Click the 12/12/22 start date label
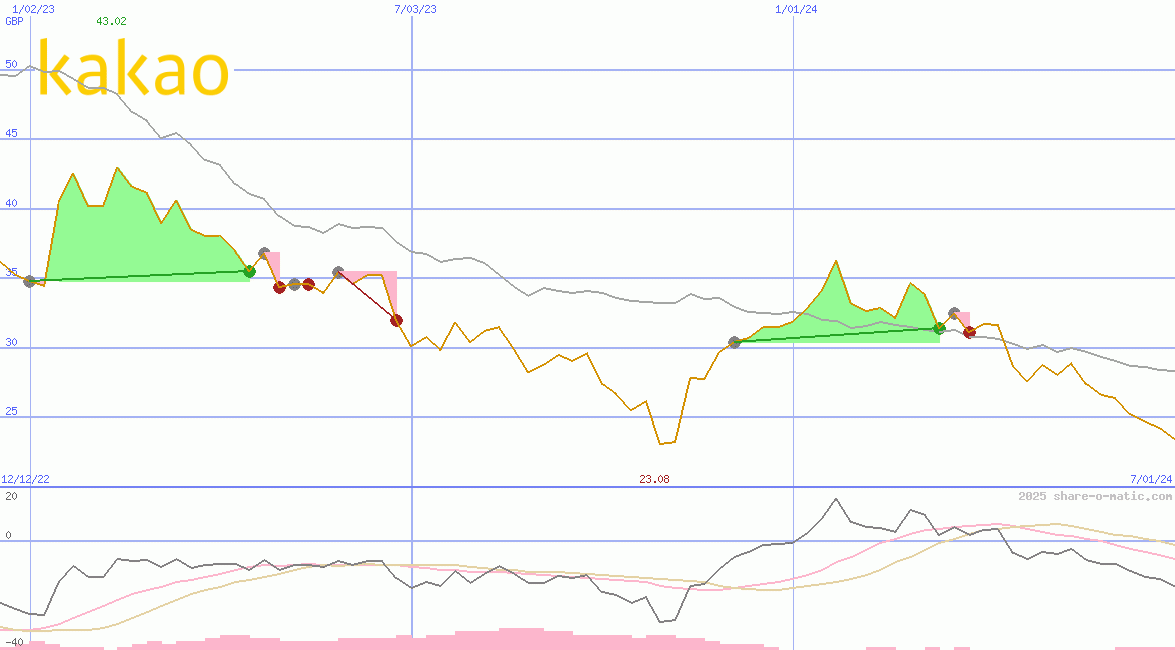The height and width of the screenshot is (650, 1175). point(25,479)
